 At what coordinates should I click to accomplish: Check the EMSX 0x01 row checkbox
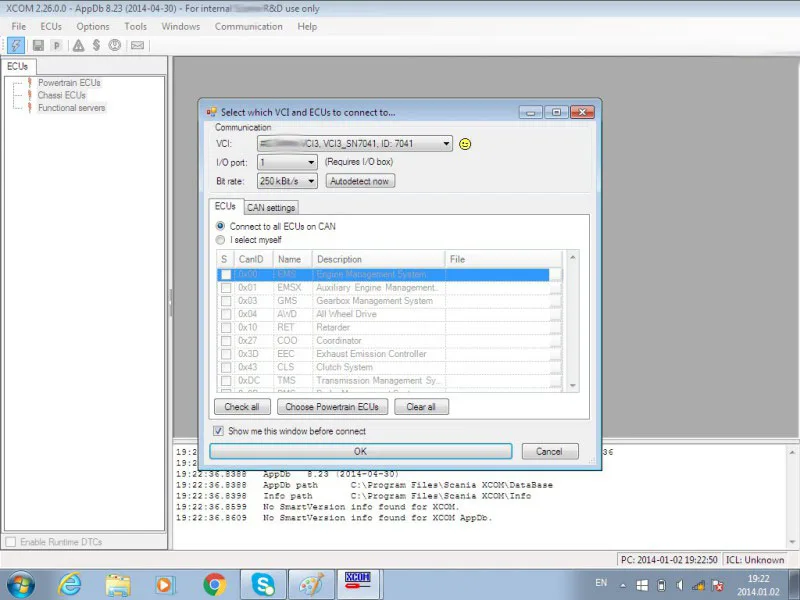226,288
